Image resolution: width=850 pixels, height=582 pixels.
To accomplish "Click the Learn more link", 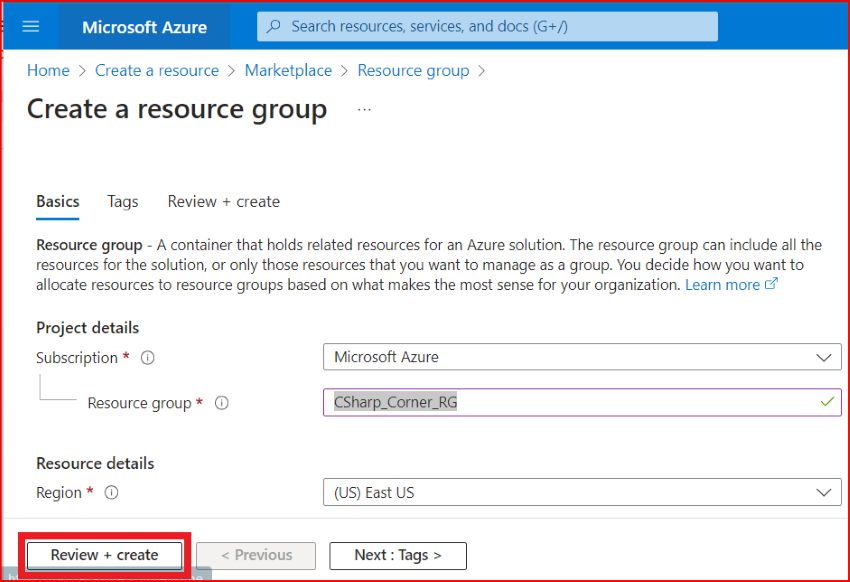I will (x=722, y=285).
